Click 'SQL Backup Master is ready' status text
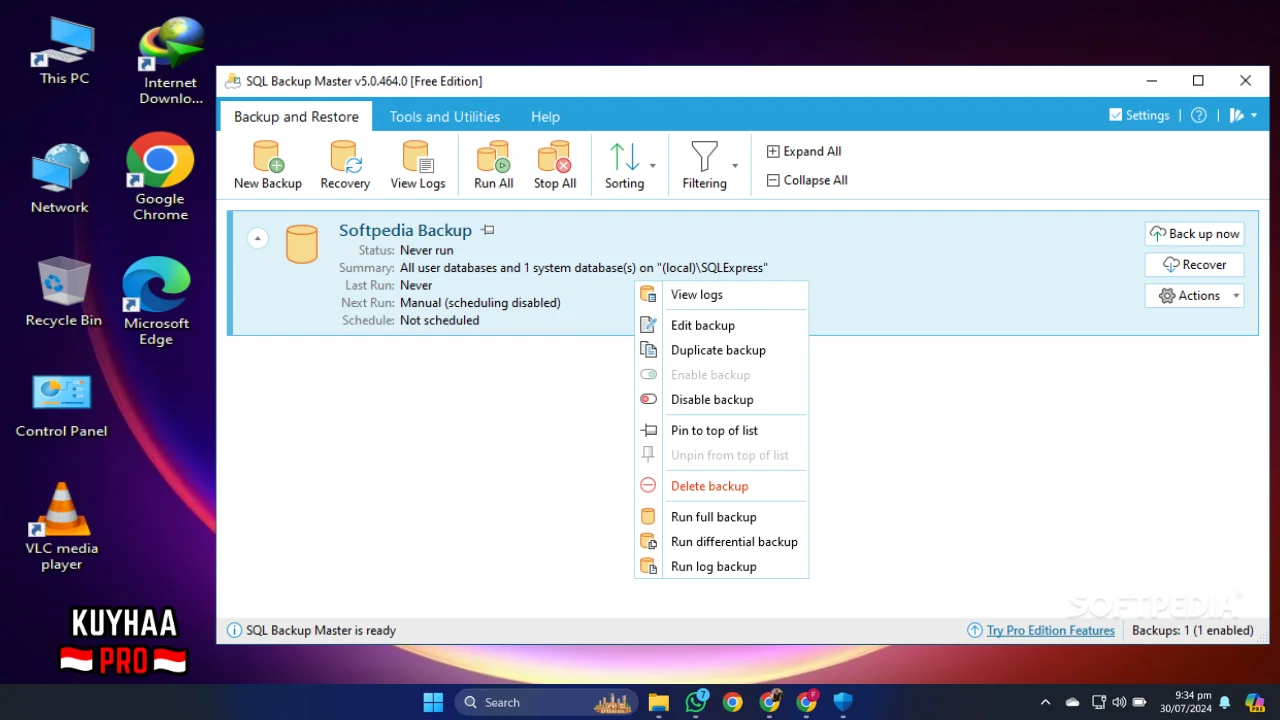The image size is (1280, 720). (x=321, y=630)
